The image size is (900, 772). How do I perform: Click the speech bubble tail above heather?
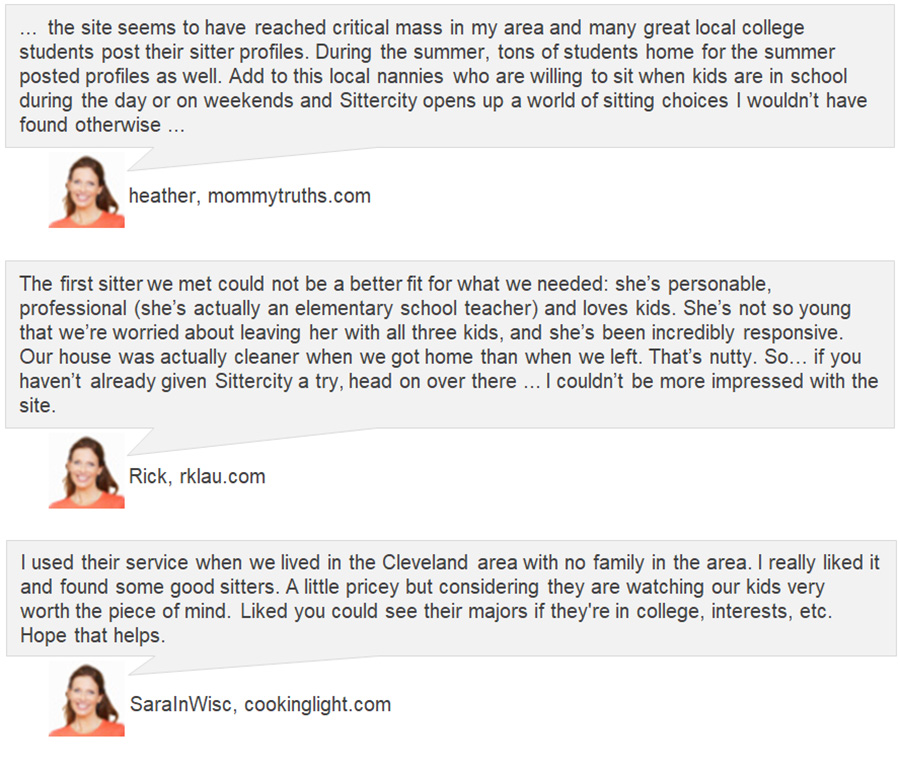pyautogui.click(x=143, y=159)
